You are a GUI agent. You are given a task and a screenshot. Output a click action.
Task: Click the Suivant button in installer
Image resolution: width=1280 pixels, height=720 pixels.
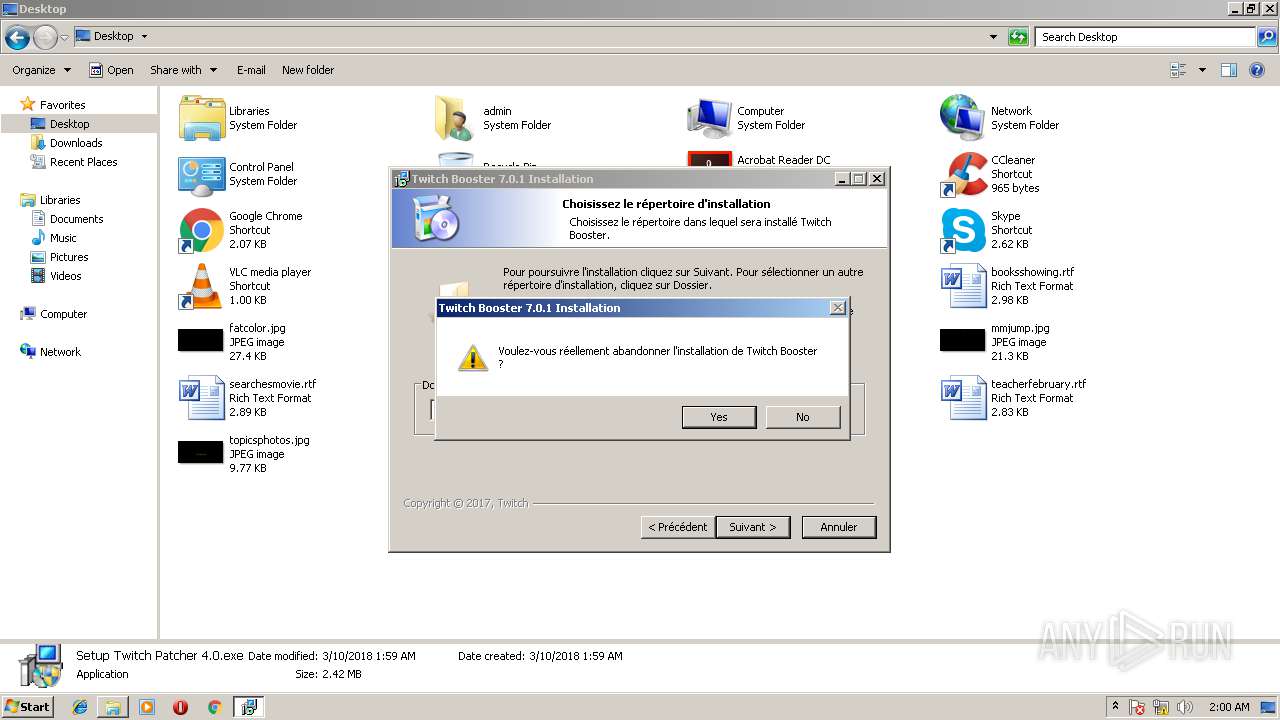[752, 527]
